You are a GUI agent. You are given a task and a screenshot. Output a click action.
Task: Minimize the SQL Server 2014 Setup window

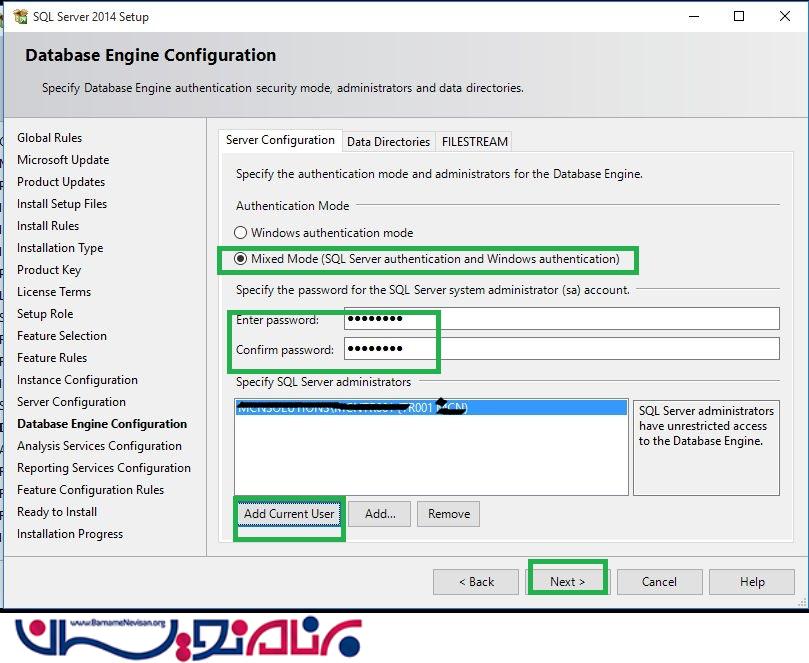pos(694,17)
